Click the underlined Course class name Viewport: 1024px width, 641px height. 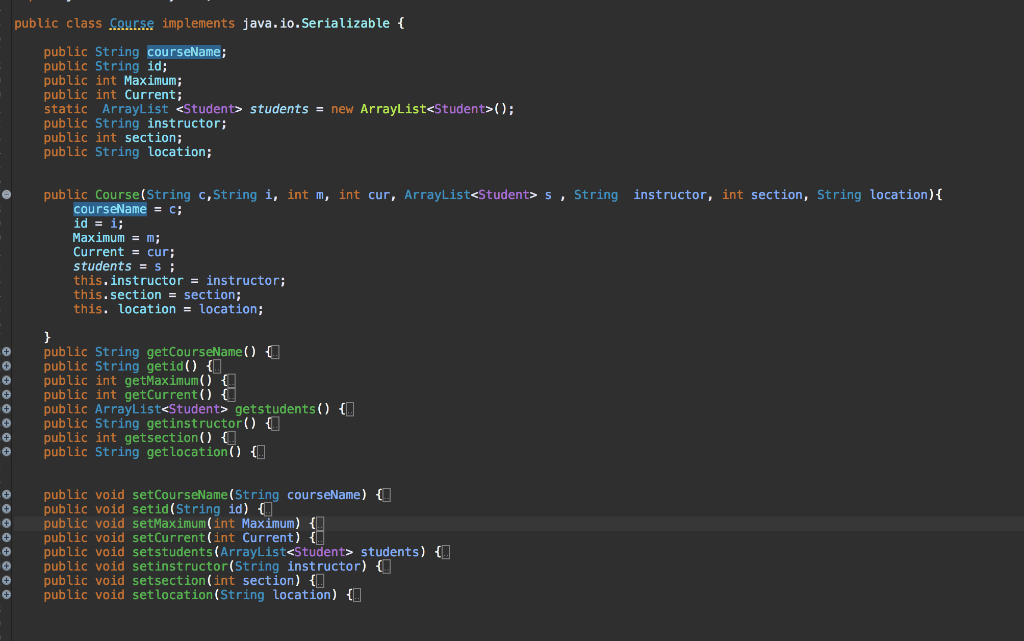point(132,23)
